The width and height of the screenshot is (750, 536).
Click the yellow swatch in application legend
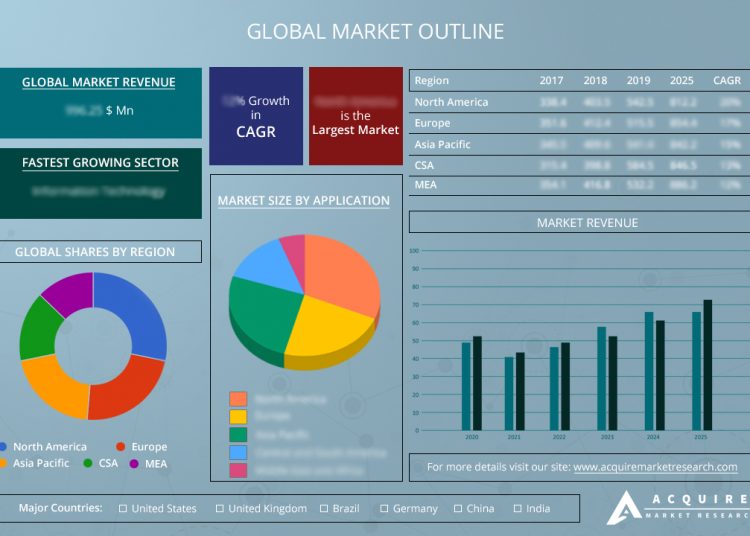(x=238, y=417)
